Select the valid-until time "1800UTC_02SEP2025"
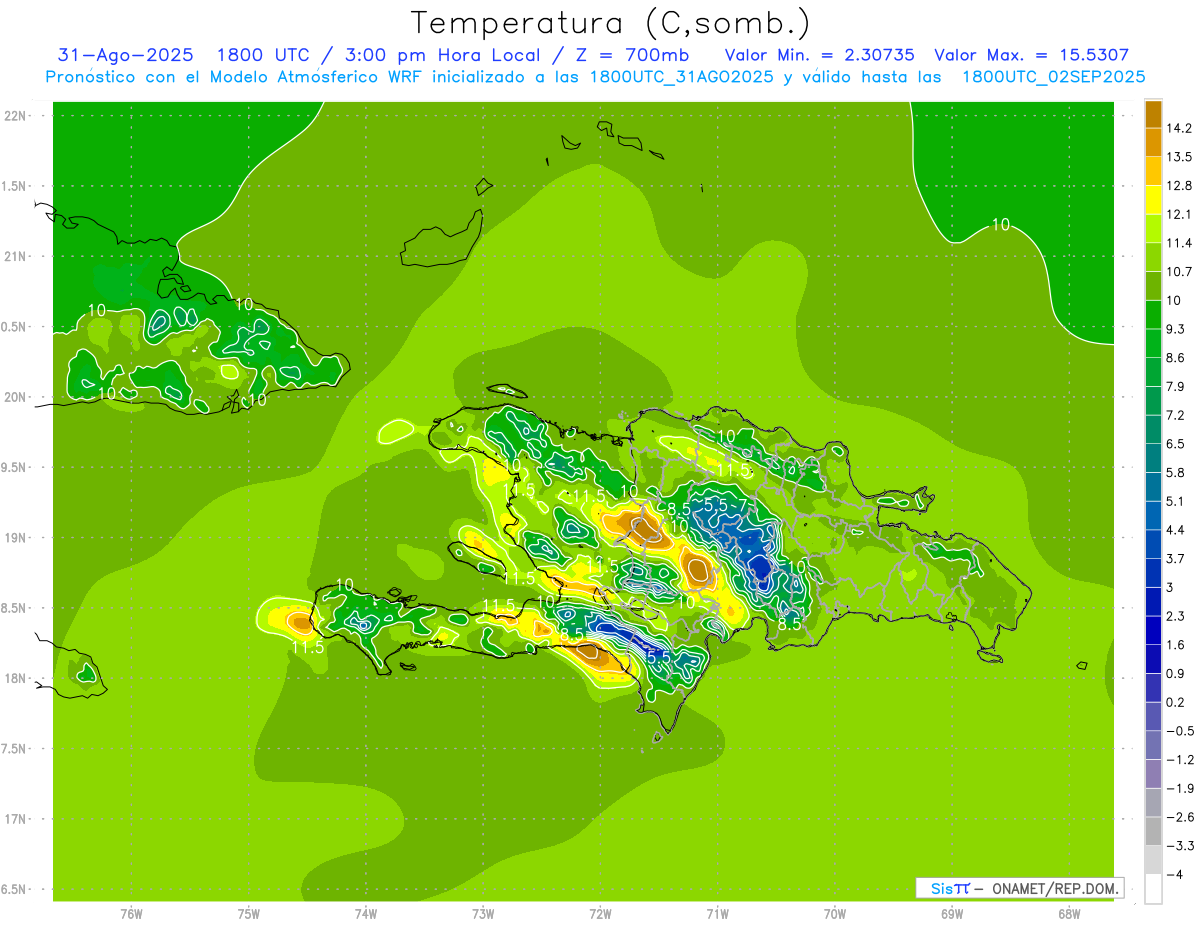The width and height of the screenshot is (1200, 927). tap(1053, 77)
